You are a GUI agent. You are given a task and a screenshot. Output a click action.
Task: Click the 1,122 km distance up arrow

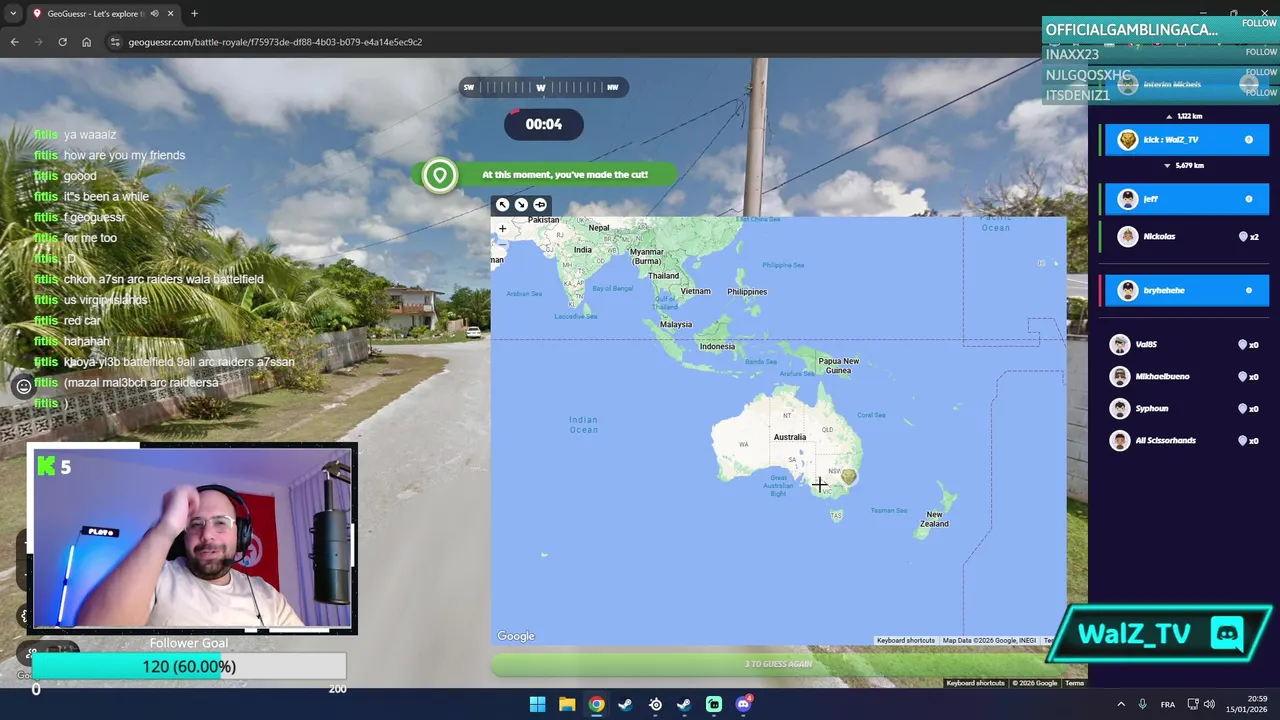tap(1169, 116)
